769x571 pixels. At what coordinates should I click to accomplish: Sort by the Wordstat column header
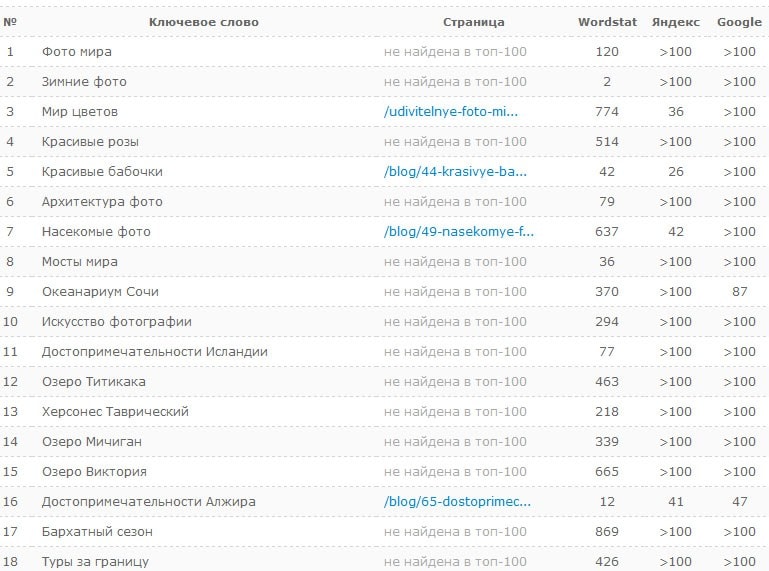[x=606, y=22]
